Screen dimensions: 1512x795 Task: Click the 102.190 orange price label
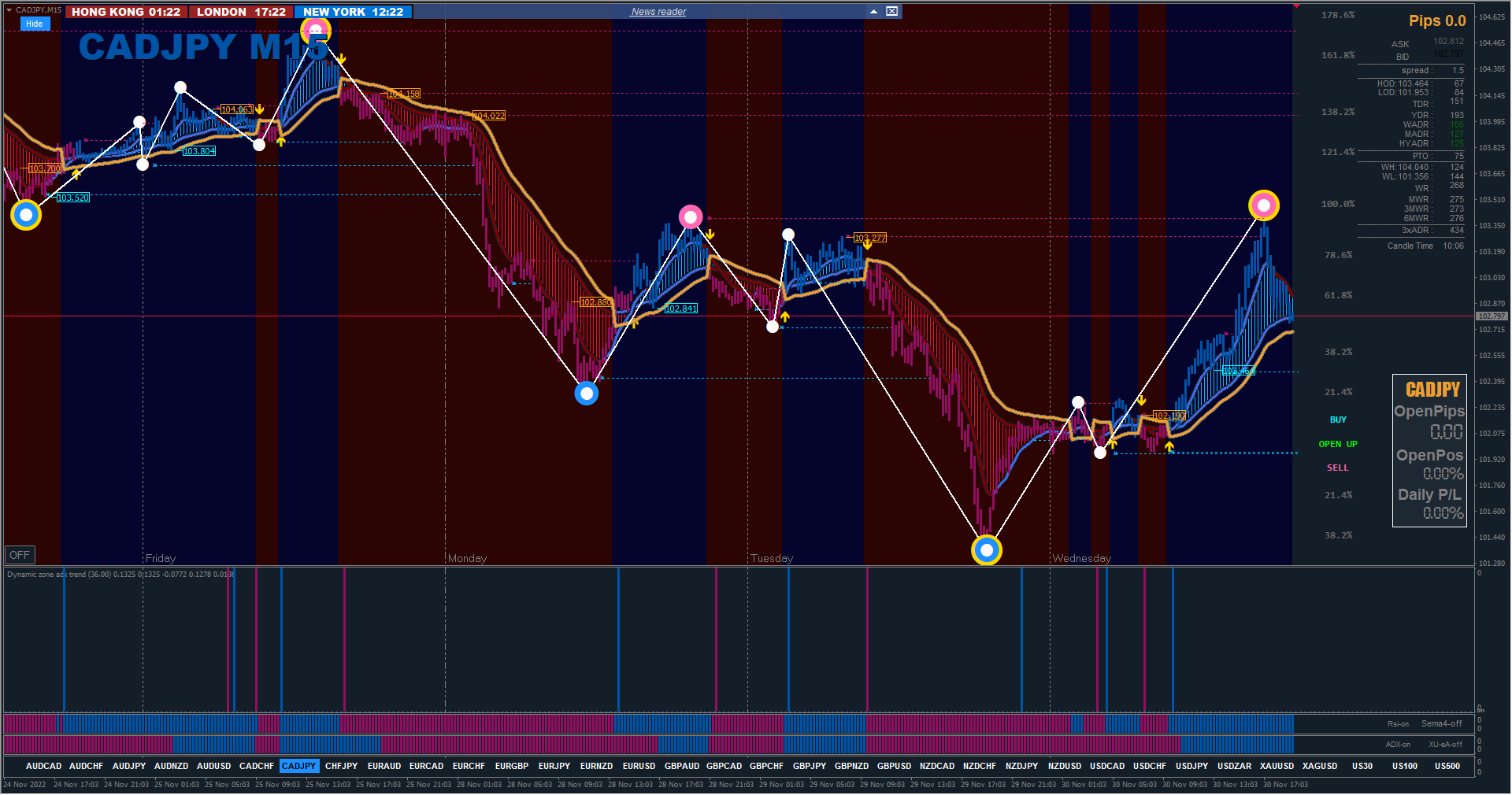tap(1169, 415)
